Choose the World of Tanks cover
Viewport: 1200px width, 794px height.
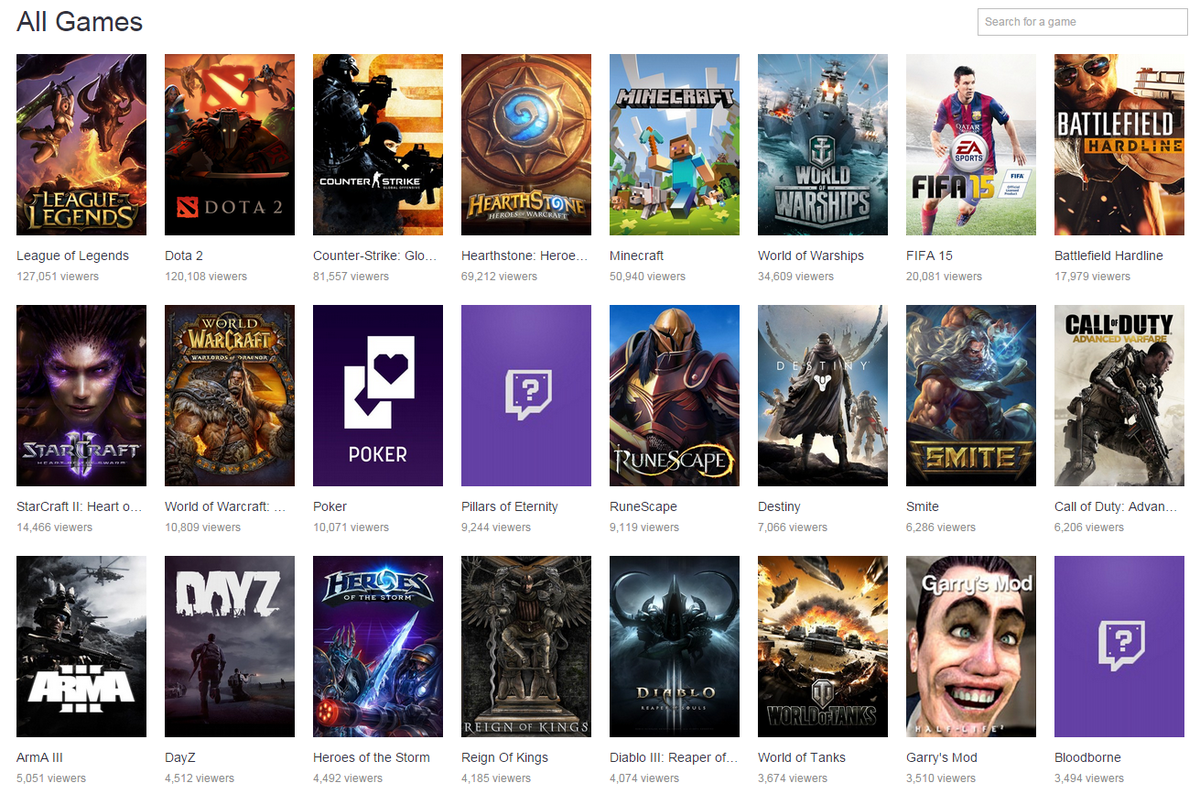(x=823, y=647)
